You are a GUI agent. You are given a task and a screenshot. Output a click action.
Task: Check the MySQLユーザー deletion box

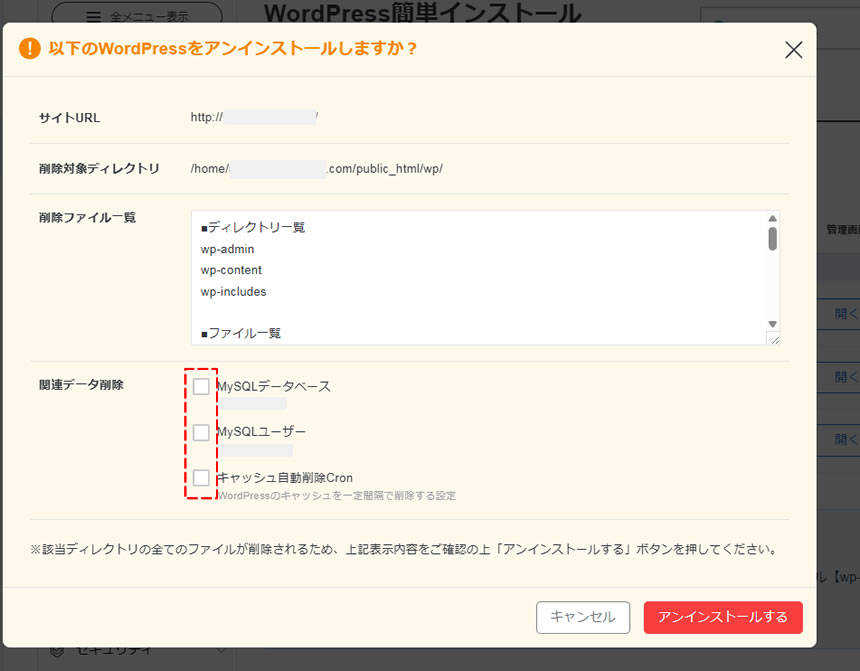(x=202, y=432)
